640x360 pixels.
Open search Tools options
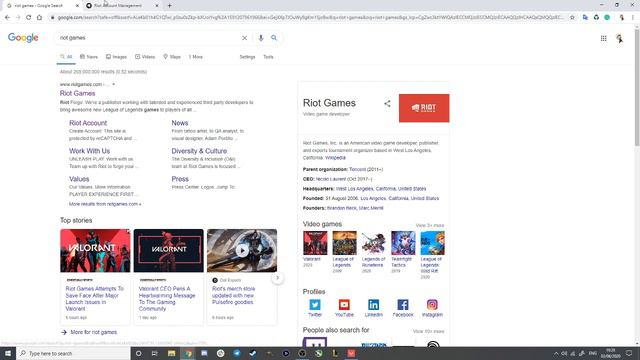[268, 57]
